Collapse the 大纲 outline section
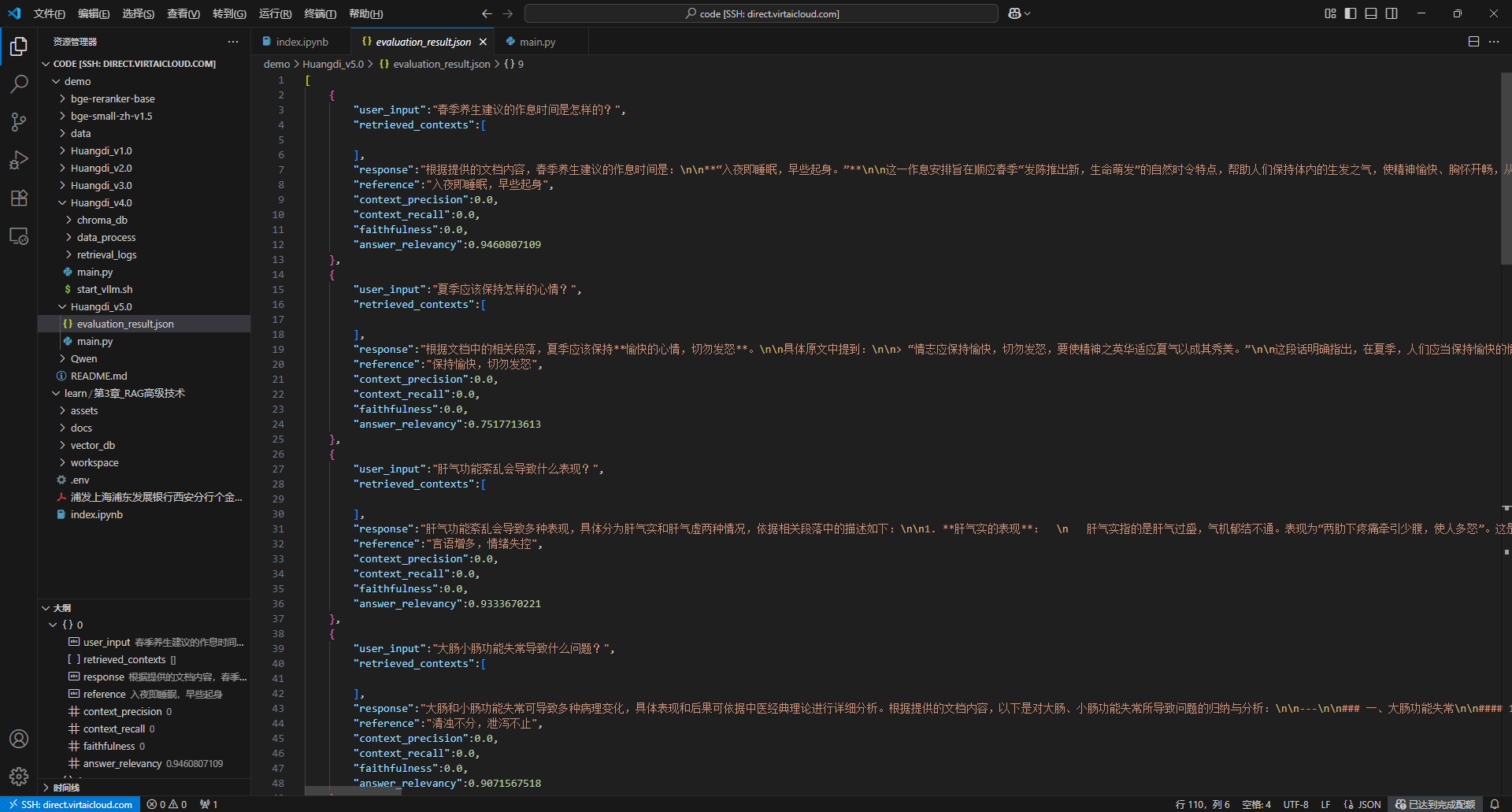The width and height of the screenshot is (1512, 812). (144, 607)
